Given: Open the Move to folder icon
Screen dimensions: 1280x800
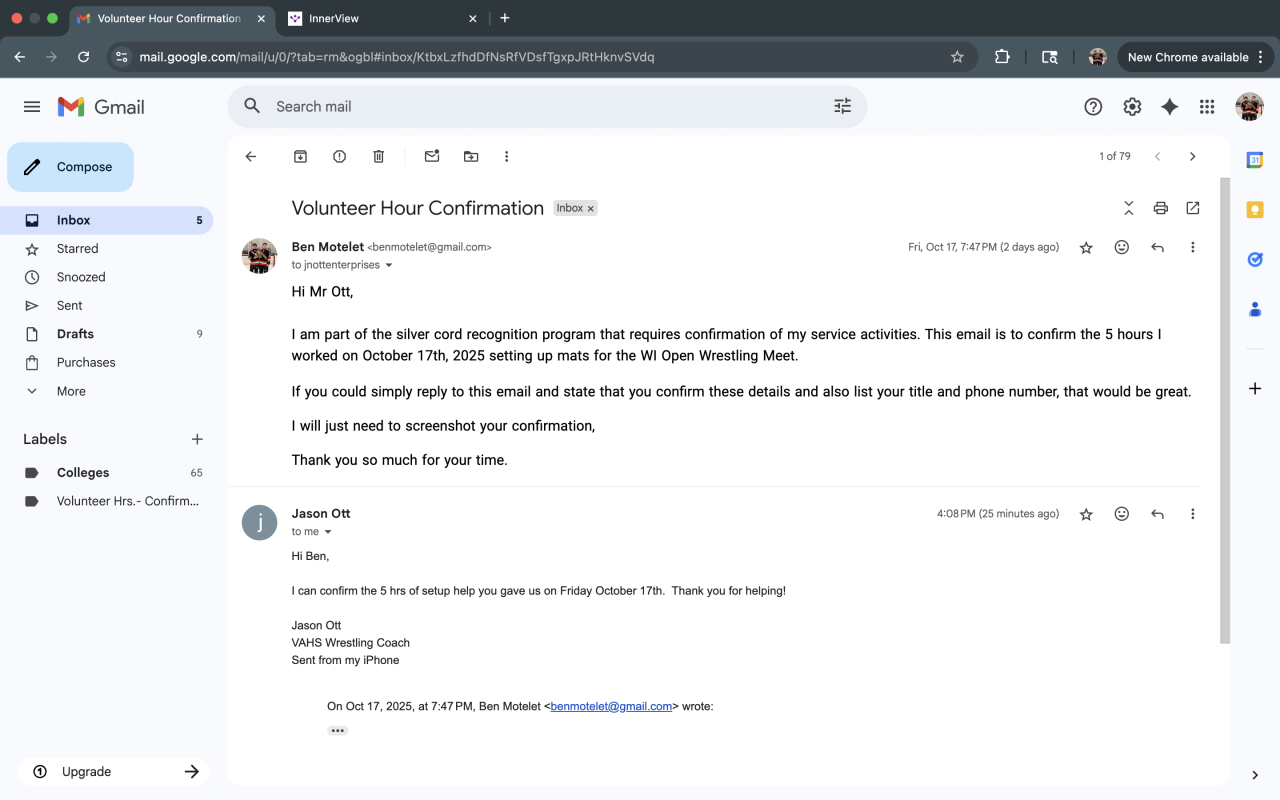Looking at the screenshot, I should [x=471, y=156].
